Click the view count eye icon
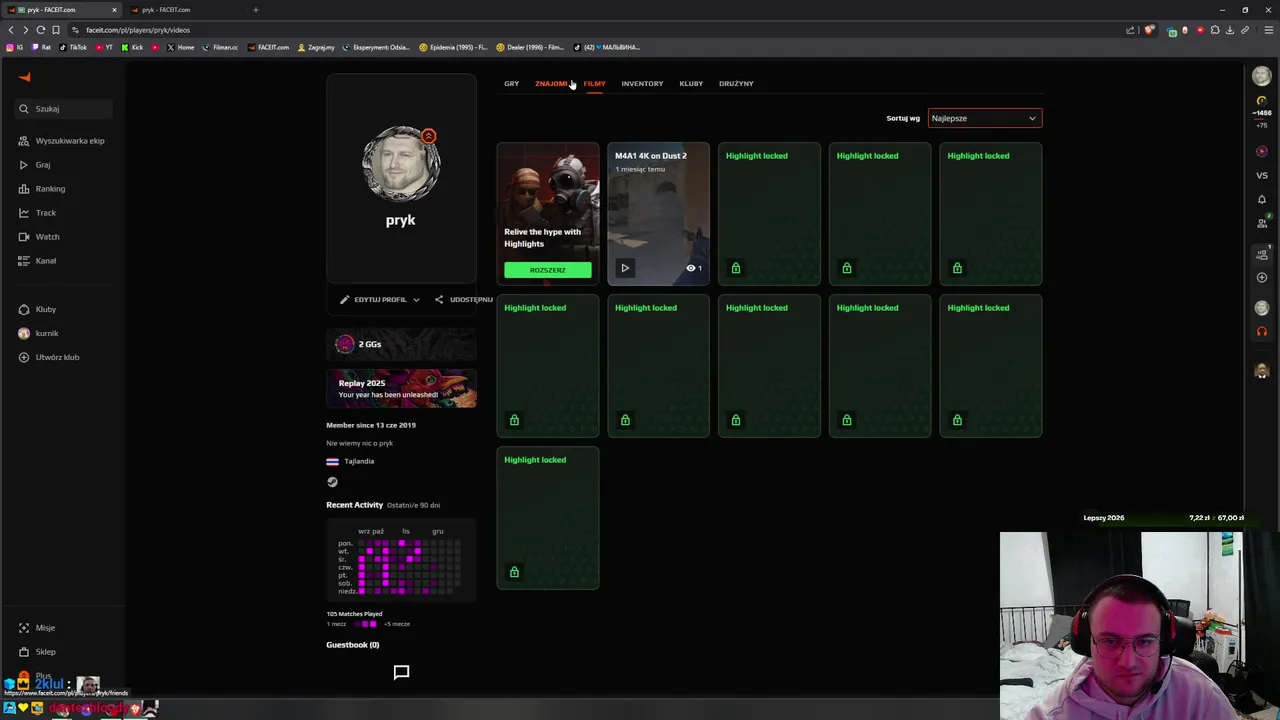The image size is (1280, 720). click(690, 268)
